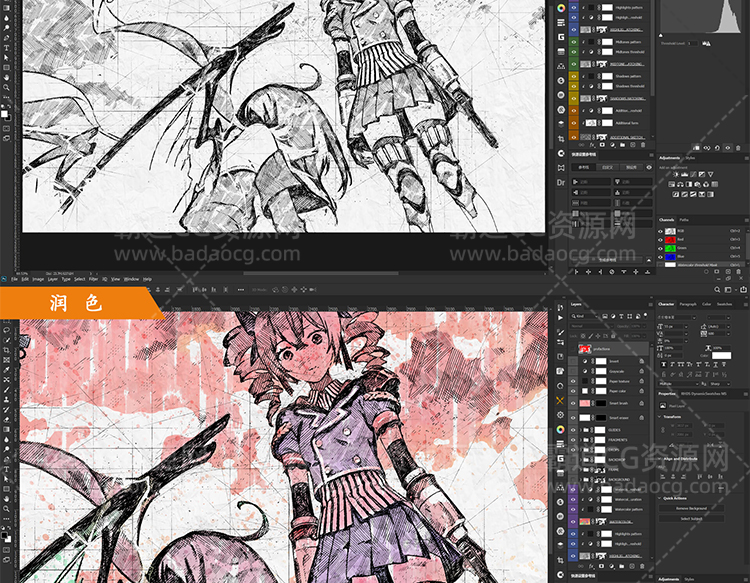Select Type tool in bottom window toolbar
This screenshot has width=750, height=583.
pyautogui.click(x=6, y=470)
